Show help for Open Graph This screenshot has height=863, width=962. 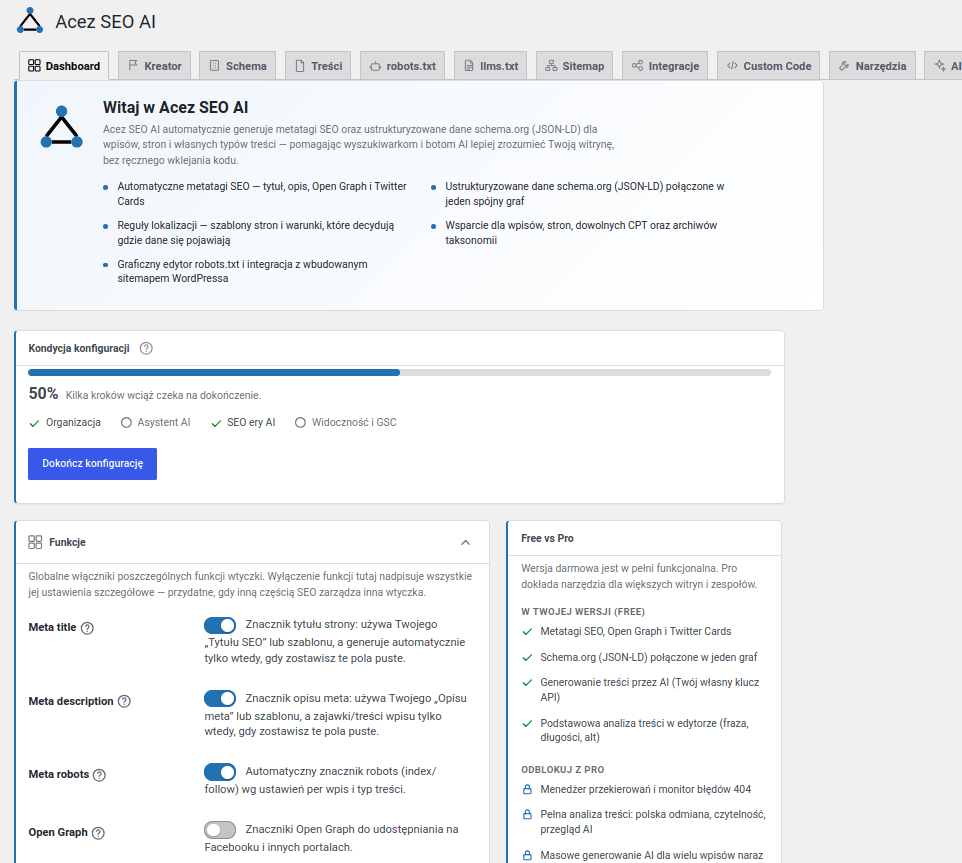(98, 833)
